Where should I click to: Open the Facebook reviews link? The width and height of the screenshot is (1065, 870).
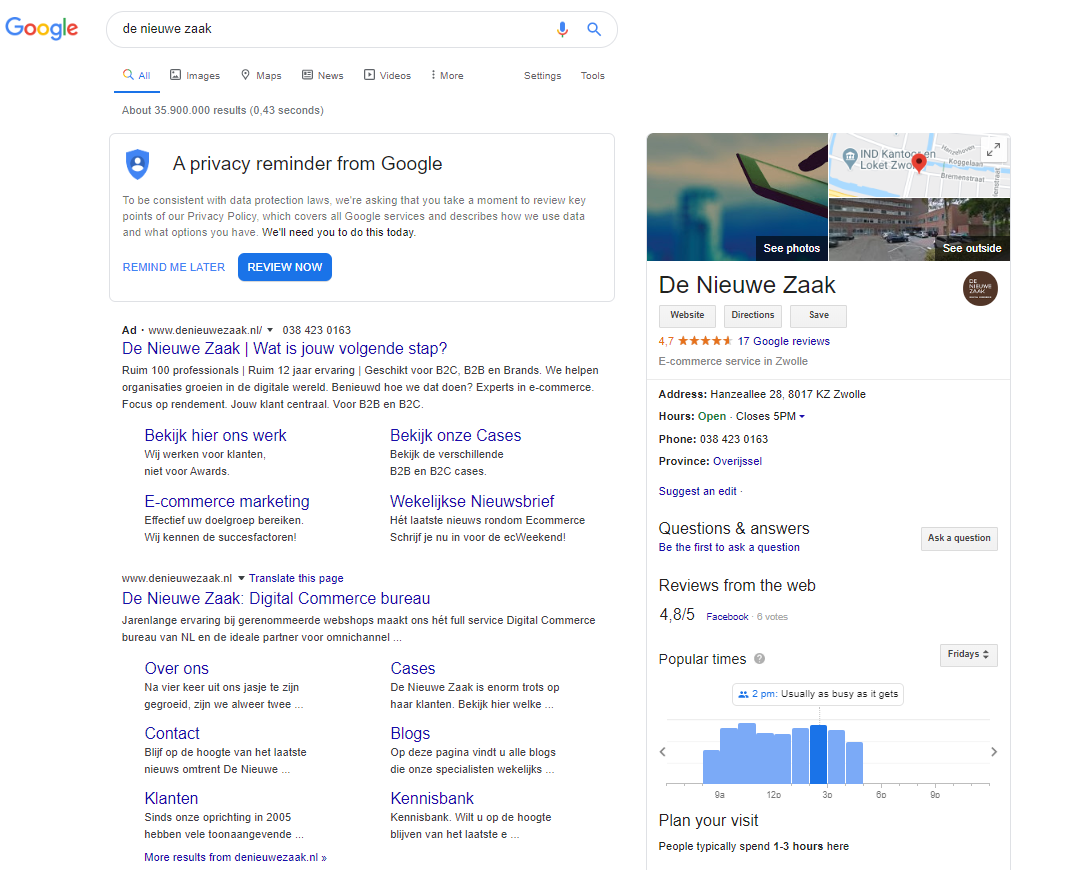coord(727,617)
